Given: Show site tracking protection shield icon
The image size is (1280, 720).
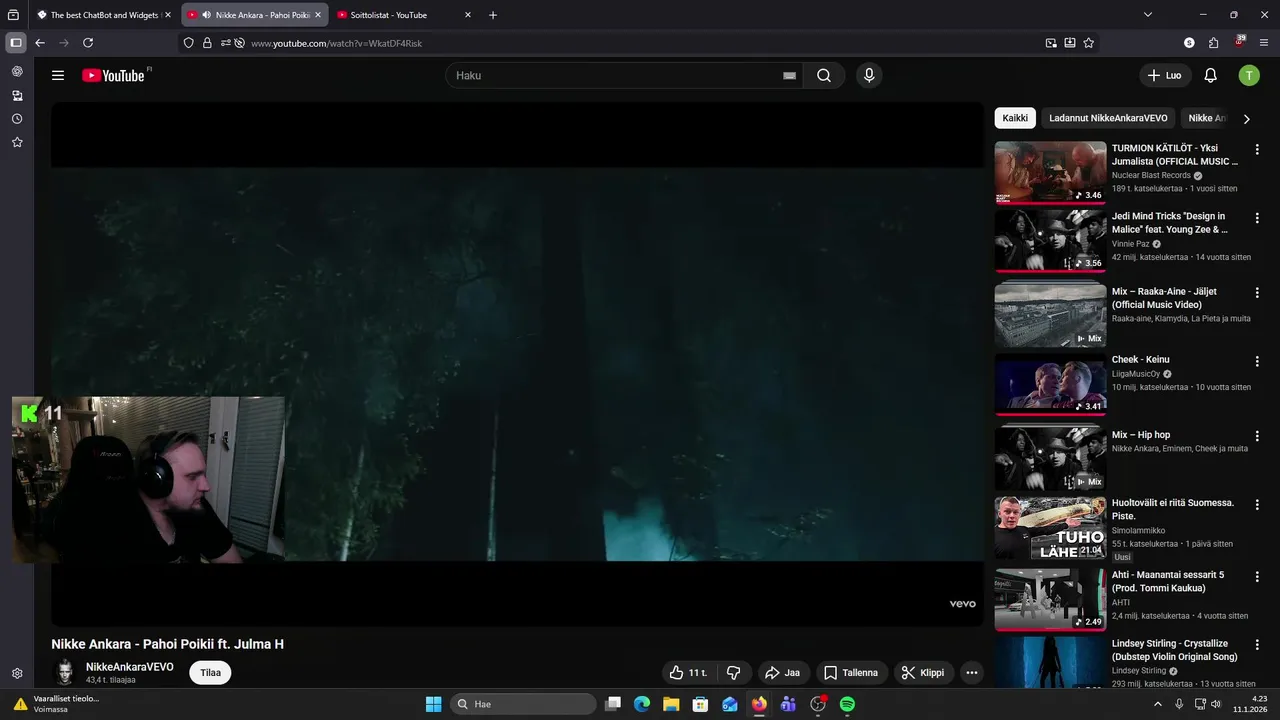Looking at the screenshot, I should click(x=189, y=43).
